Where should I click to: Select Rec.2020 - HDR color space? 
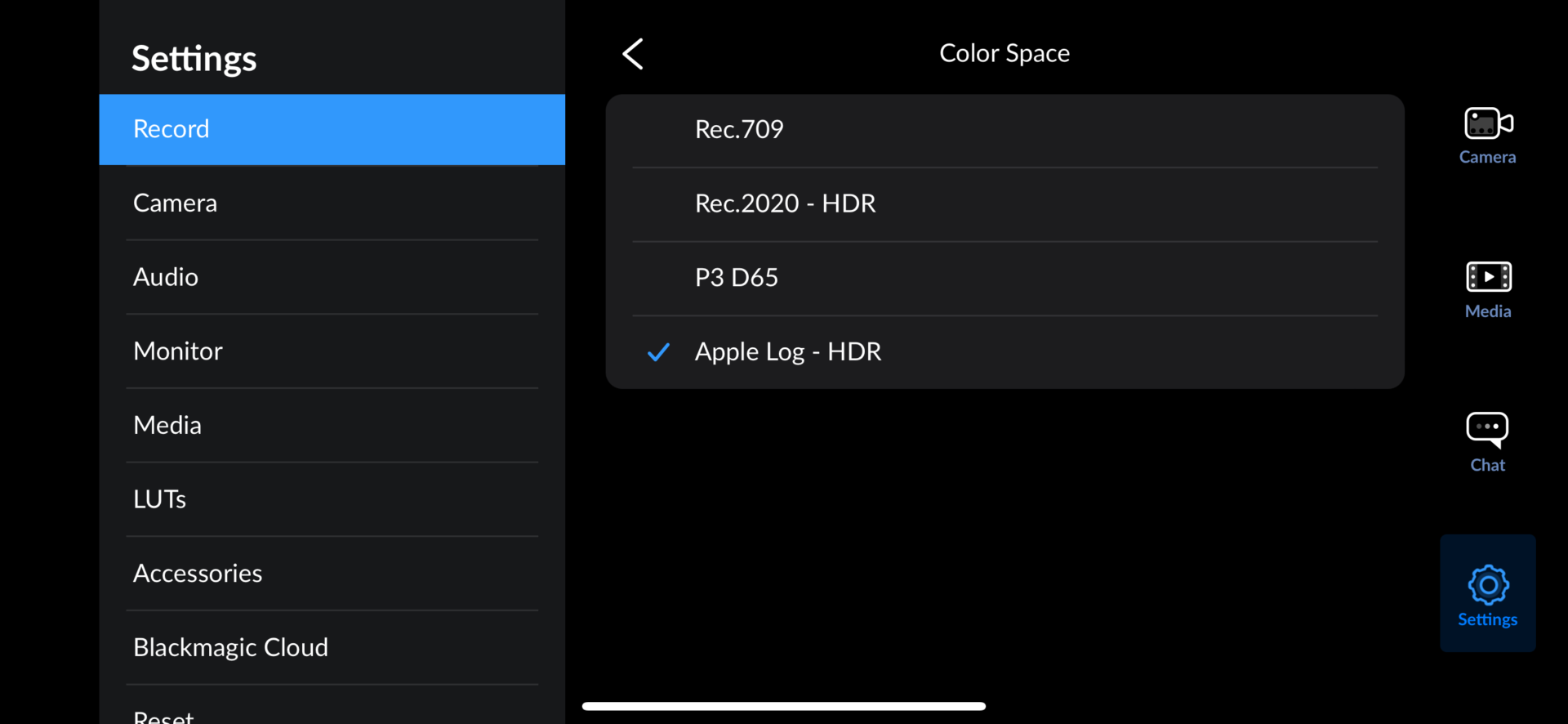coord(1004,203)
